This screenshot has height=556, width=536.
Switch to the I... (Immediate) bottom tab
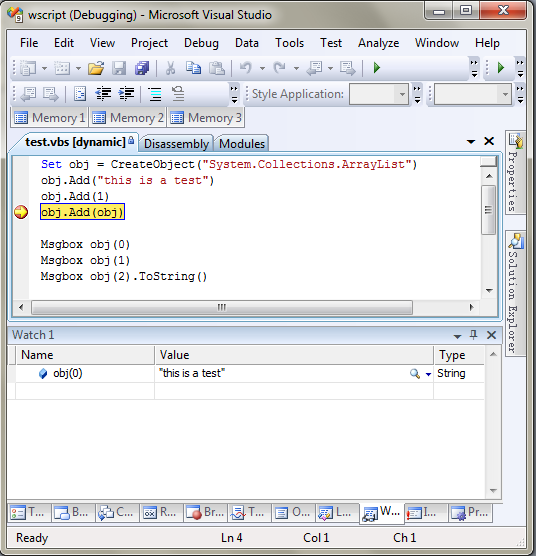click(x=425, y=512)
